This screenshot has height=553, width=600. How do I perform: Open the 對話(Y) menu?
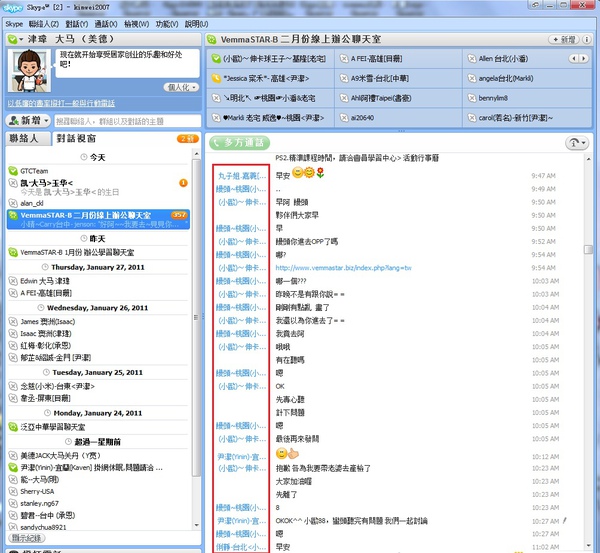[x=77, y=24]
